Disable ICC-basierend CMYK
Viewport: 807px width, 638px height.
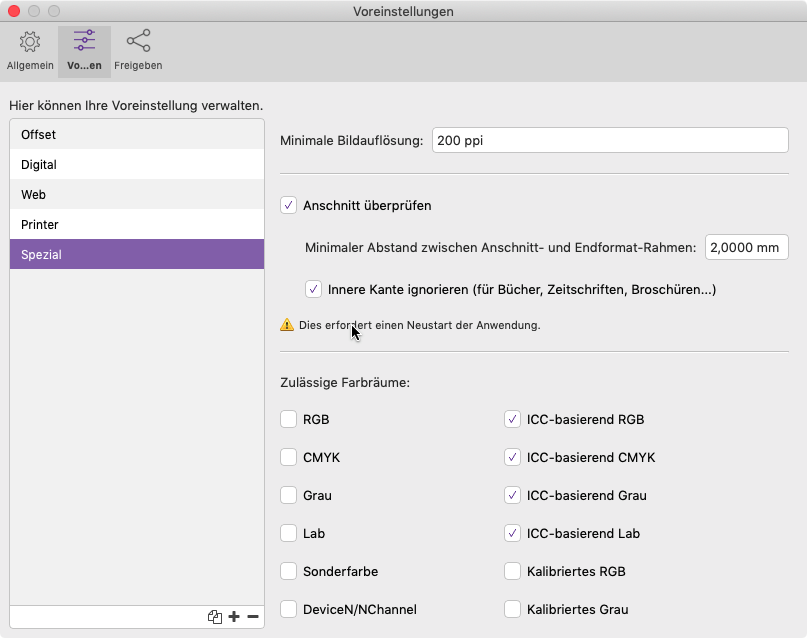pos(514,458)
